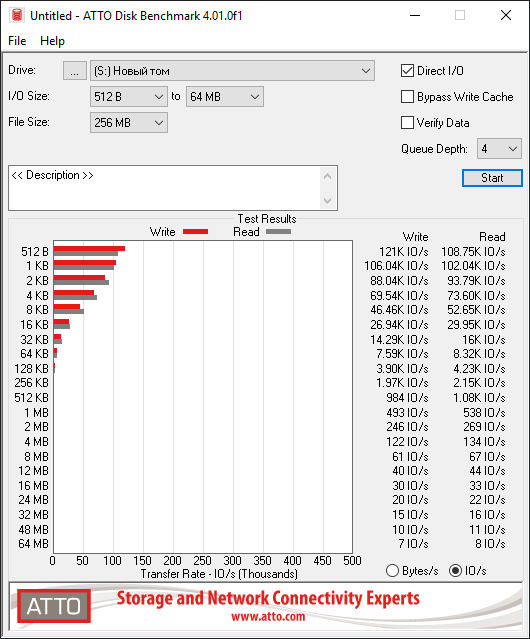Image resolution: width=530 pixels, height=639 pixels.
Task: Open the maximum I/O Size dropdown (64 MB)
Action: [x=225, y=97]
